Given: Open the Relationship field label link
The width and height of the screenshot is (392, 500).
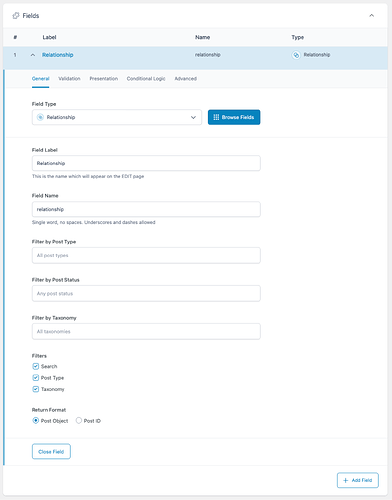Looking at the screenshot, I should pyautogui.click(x=58, y=55).
